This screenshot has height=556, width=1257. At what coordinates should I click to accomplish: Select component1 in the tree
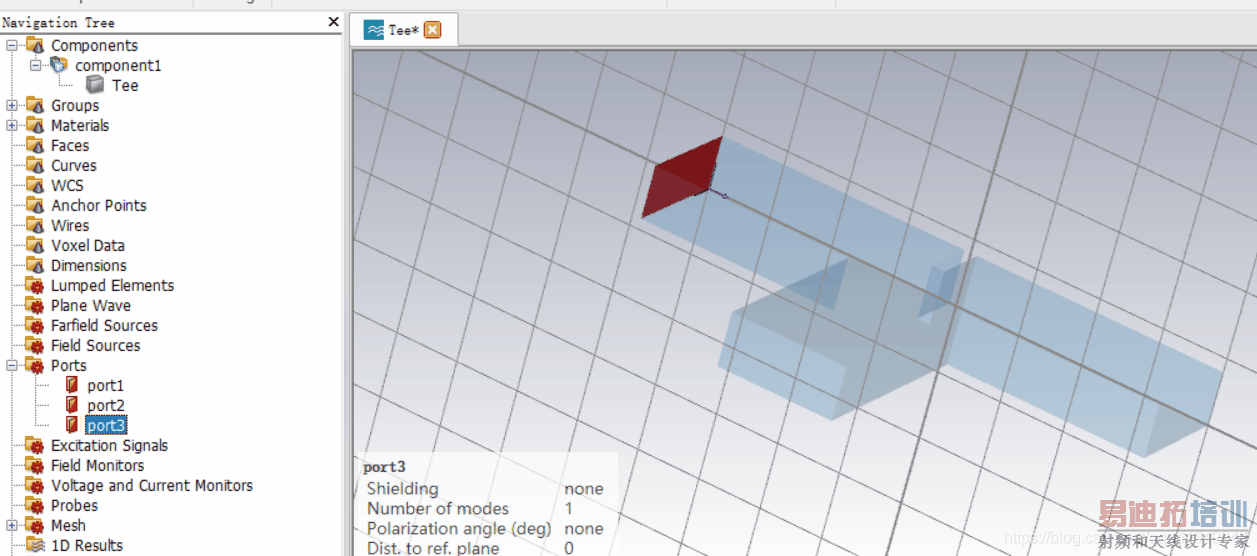118,65
